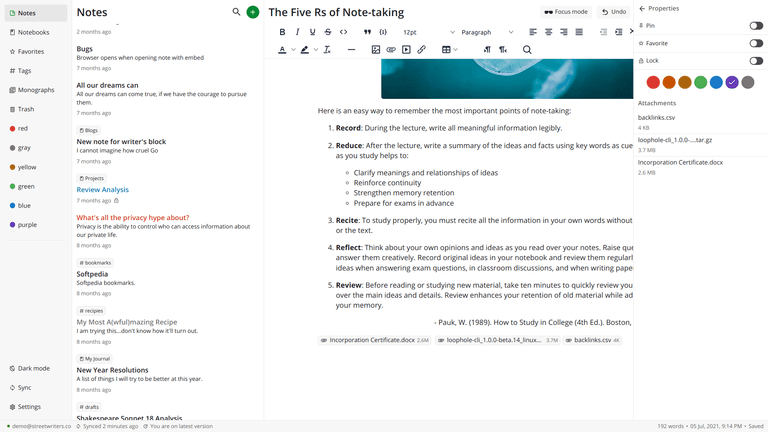
Task: Insert a blockquote
Action: click(x=367, y=32)
